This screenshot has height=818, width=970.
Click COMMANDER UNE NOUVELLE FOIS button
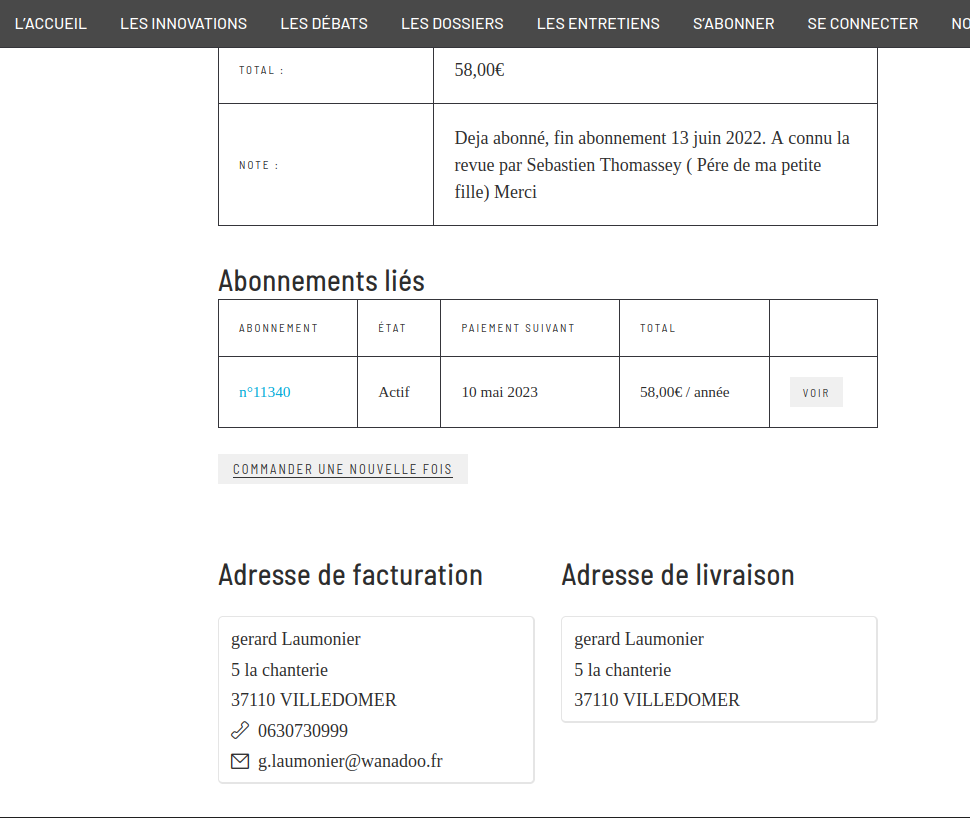tap(343, 469)
